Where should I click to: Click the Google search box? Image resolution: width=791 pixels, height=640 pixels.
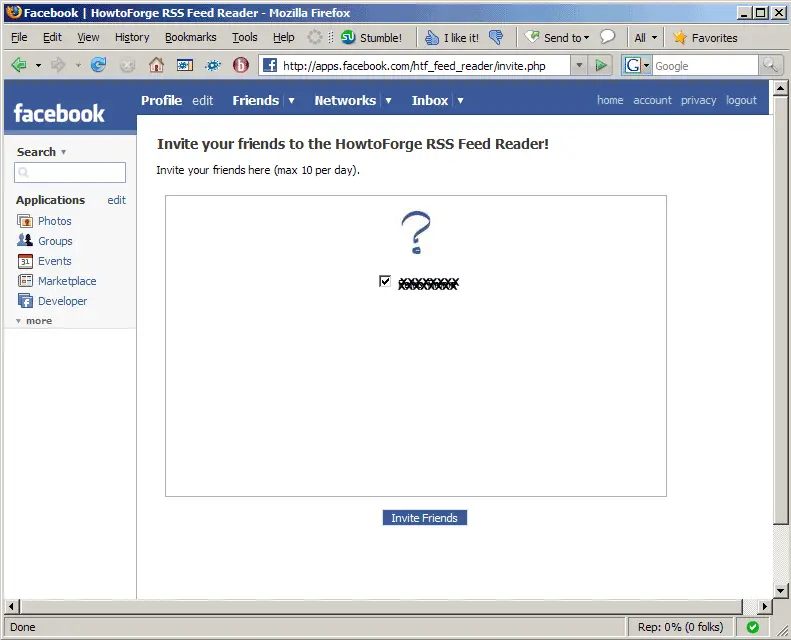tap(705, 66)
